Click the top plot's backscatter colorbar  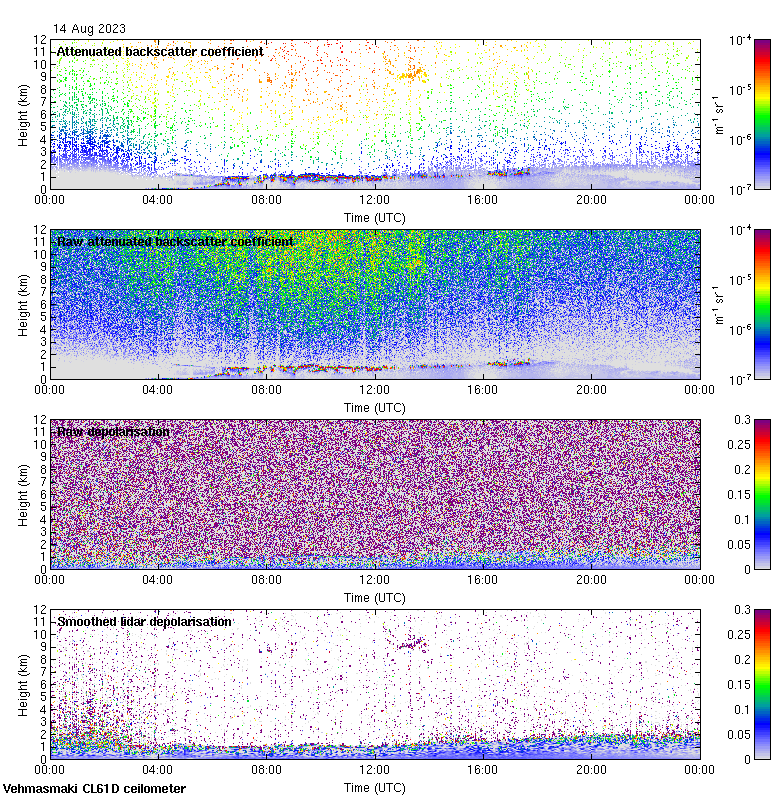click(x=762, y=114)
